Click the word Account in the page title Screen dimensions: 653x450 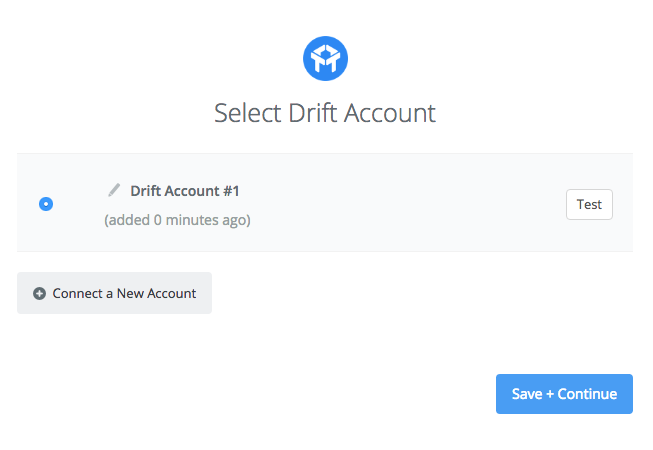click(390, 113)
